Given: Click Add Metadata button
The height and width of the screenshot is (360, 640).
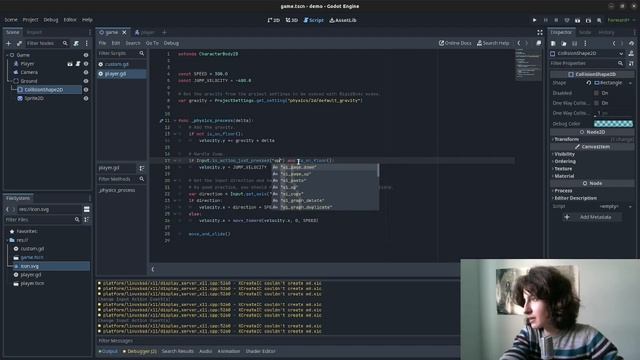Looking at the screenshot, I should [591, 217].
